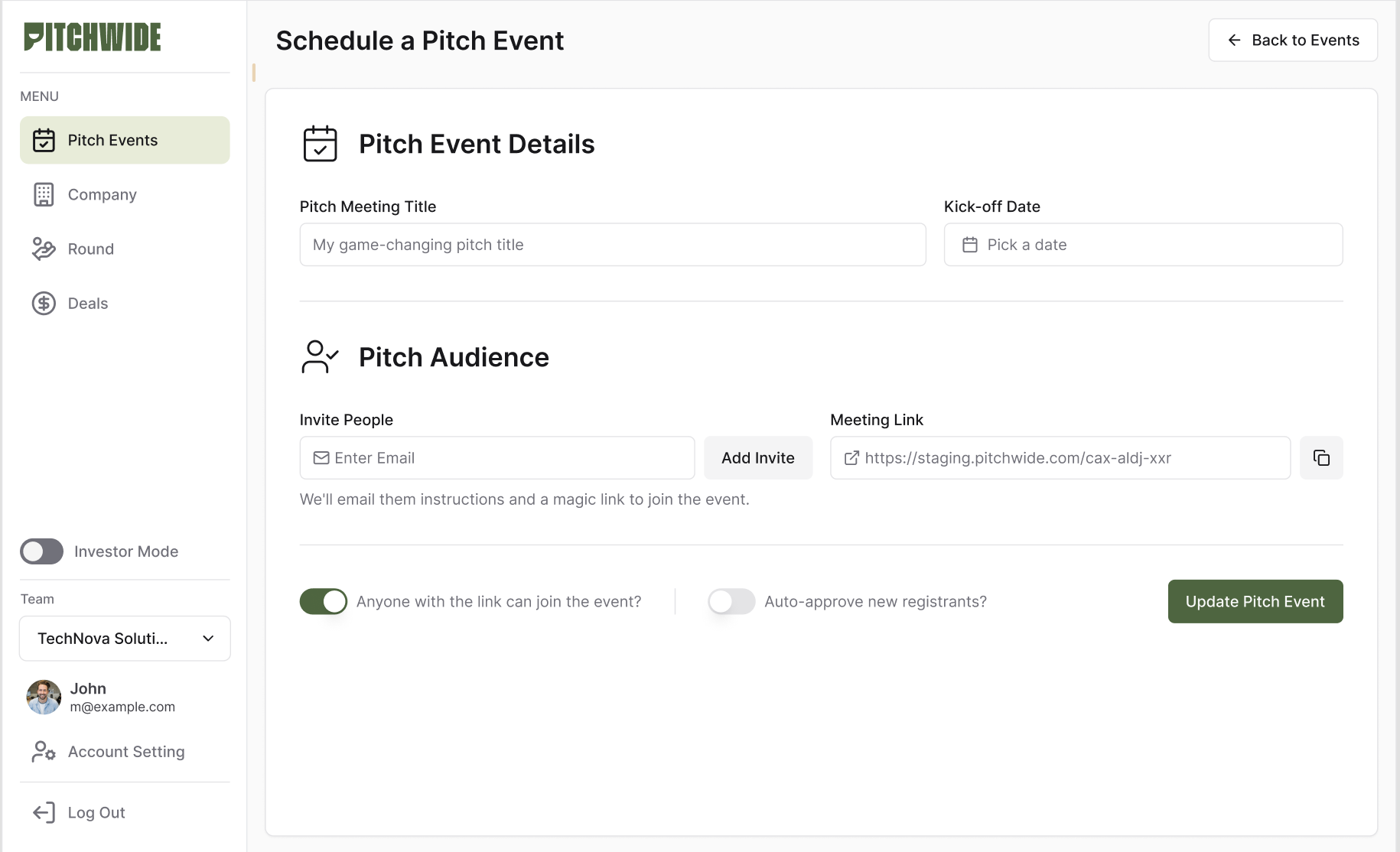This screenshot has height=852, width=1400.
Task: Select Pitch Events in the menu
Action: [111, 140]
